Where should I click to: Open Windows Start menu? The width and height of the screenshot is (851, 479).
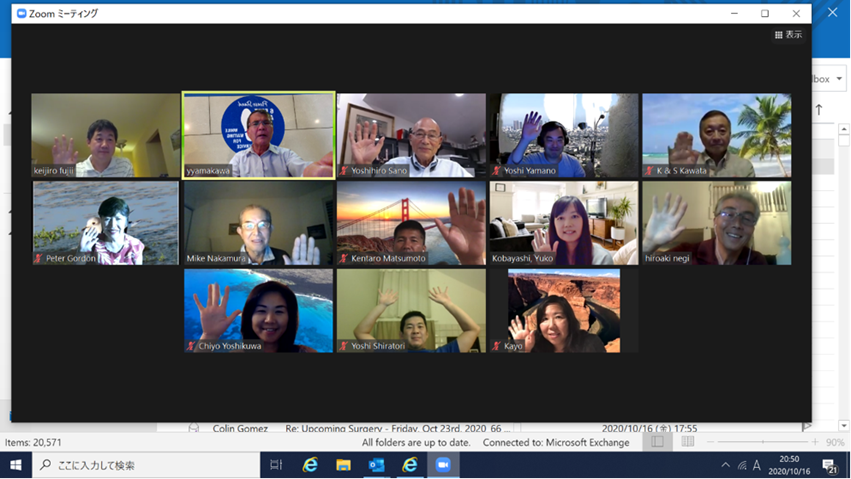[x=16, y=465]
